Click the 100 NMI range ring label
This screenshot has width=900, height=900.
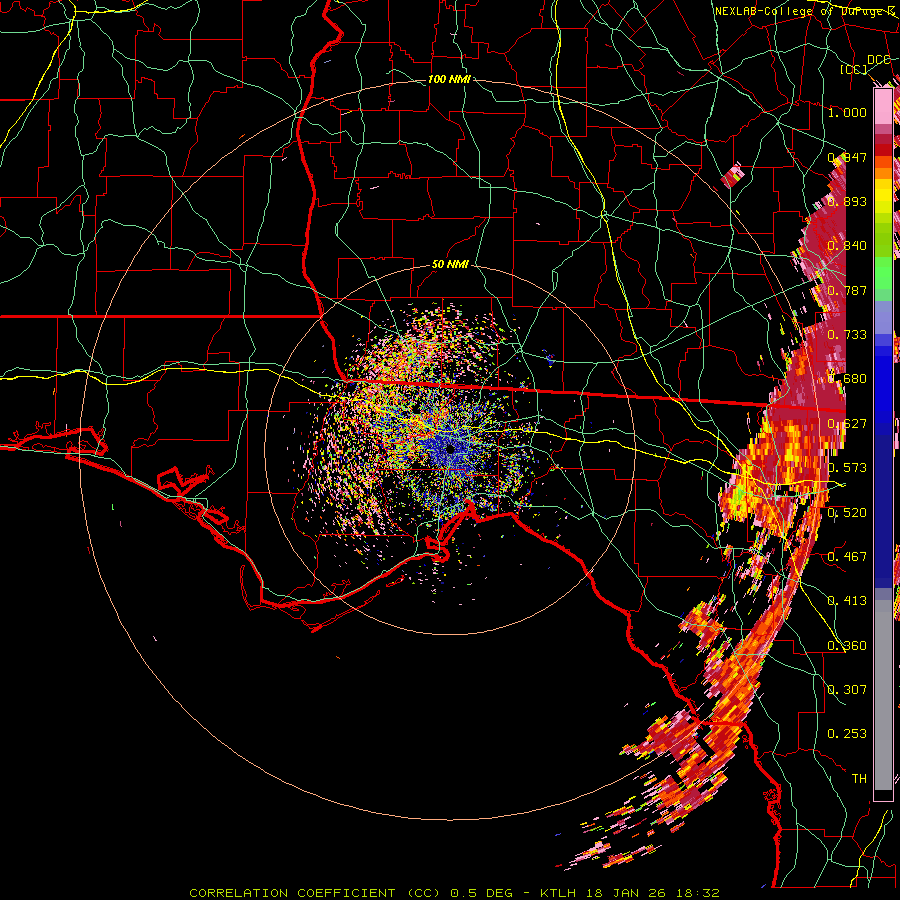click(449, 79)
